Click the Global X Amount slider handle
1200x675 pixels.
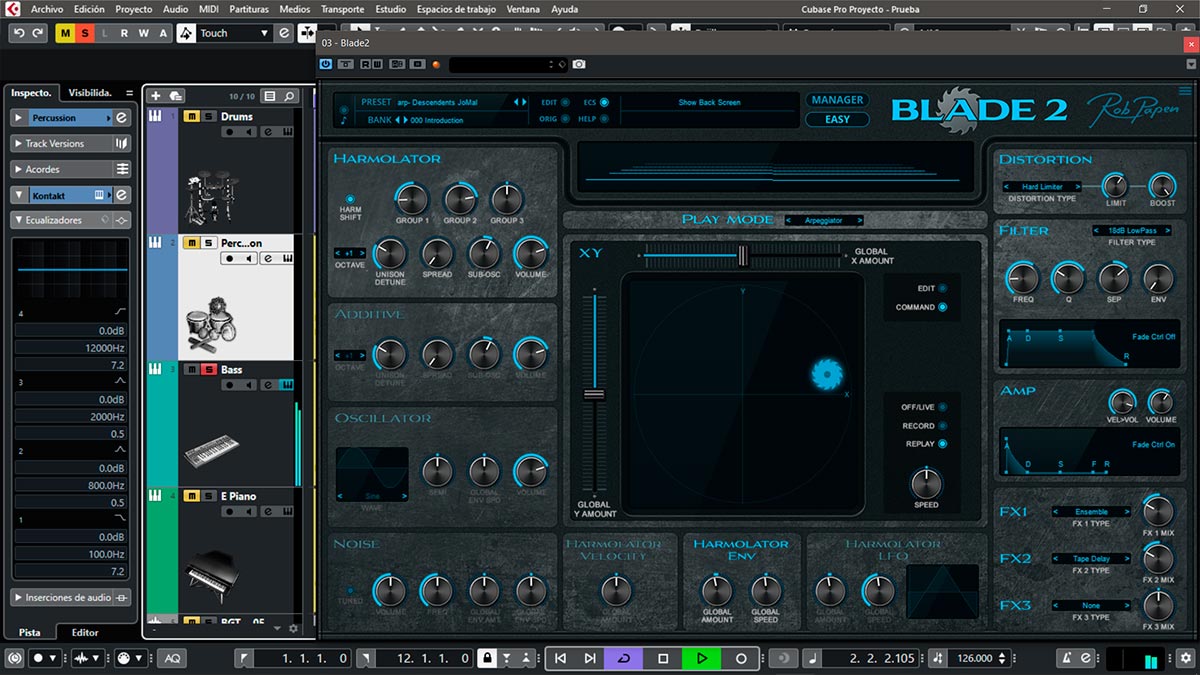tap(743, 256)
